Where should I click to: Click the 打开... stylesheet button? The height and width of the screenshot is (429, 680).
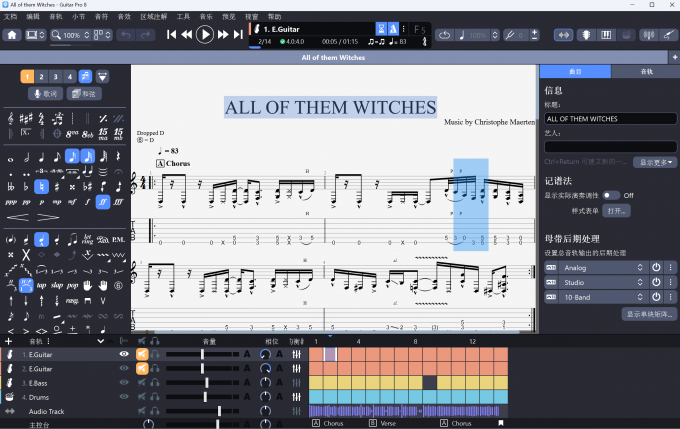click(617, 211)
